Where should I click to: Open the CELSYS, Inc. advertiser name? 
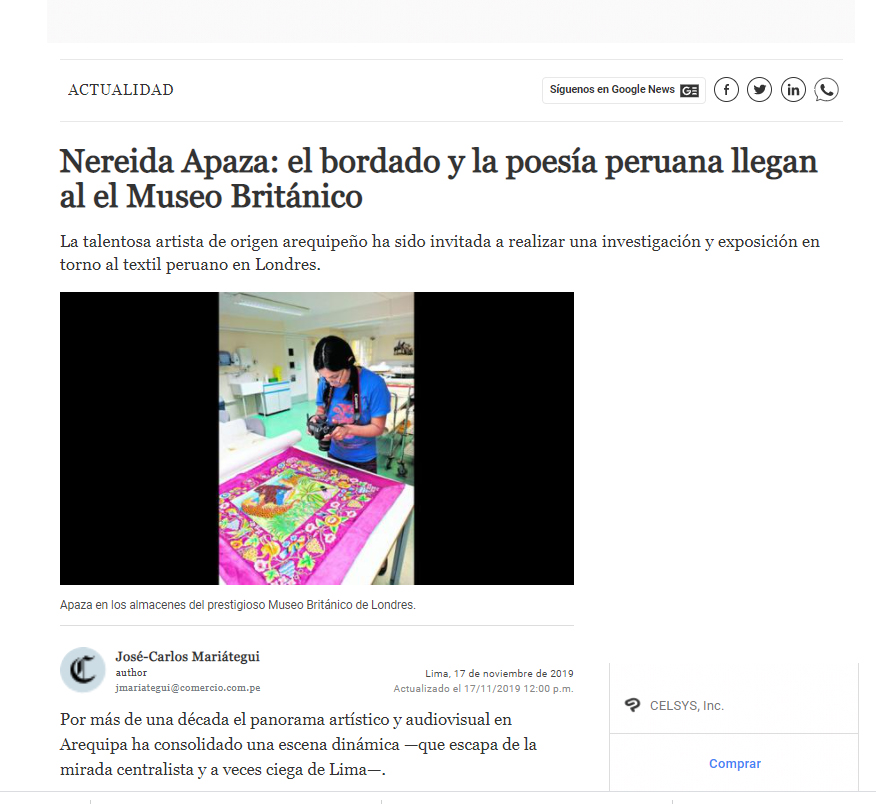[x=687, y=706]
